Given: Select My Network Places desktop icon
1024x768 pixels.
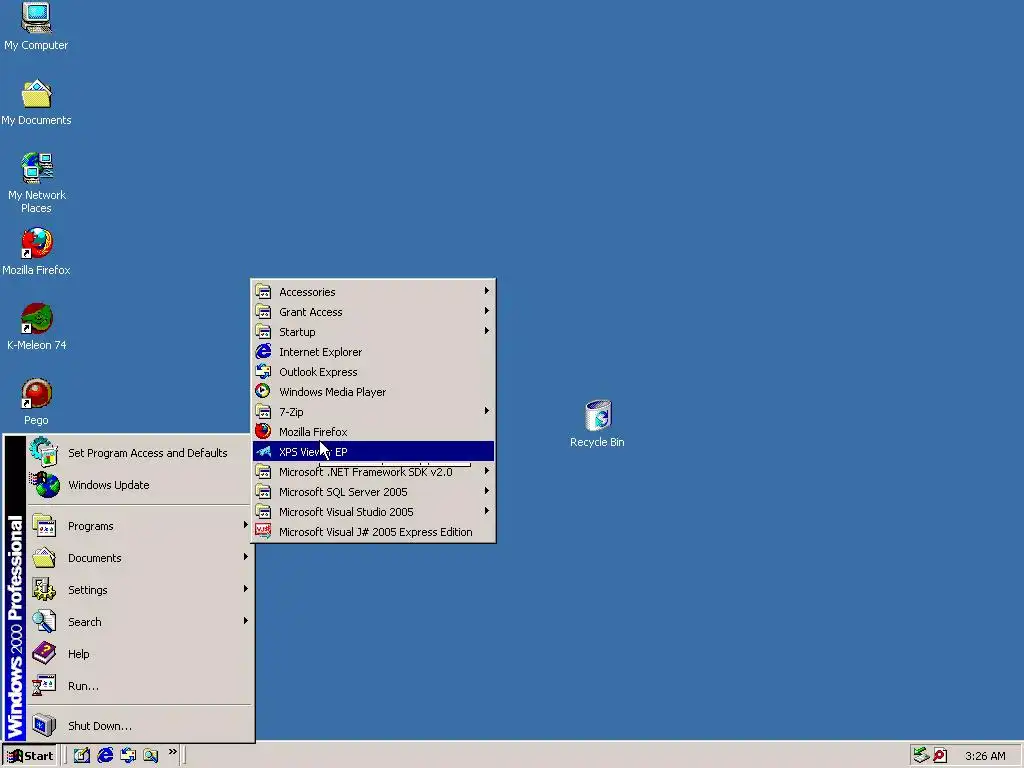Looking at the screenshot, I should pyautogui.click(x=37, y=183).
